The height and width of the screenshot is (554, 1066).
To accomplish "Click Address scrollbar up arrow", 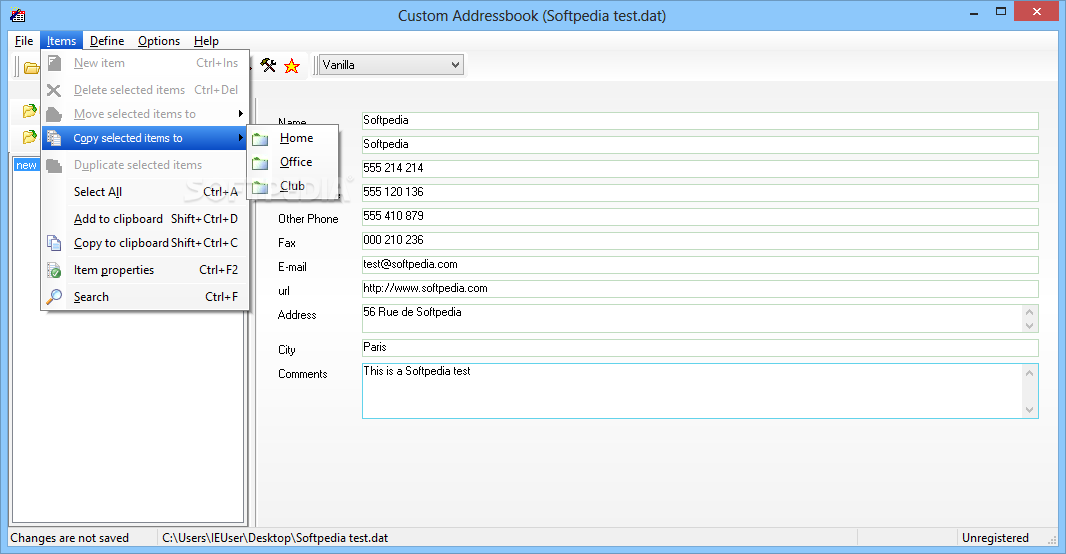I will [x=1029, y=312].
